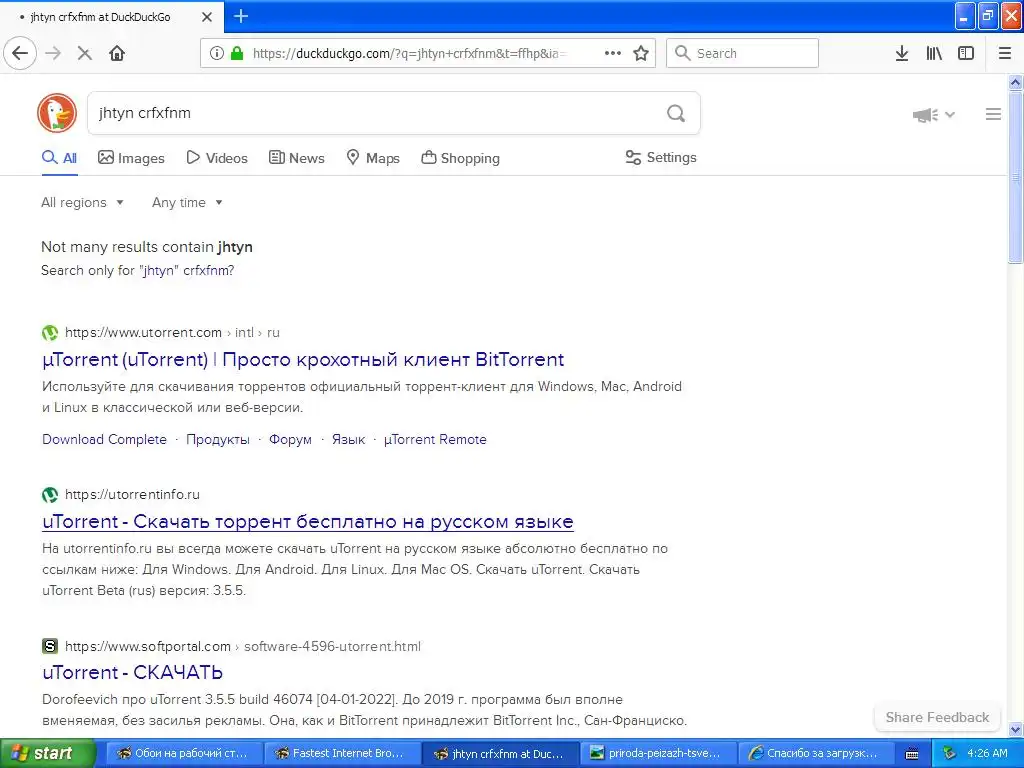Click the forward navigation arrow
Screen dimensions: 1024x768
tap(53, 53)
